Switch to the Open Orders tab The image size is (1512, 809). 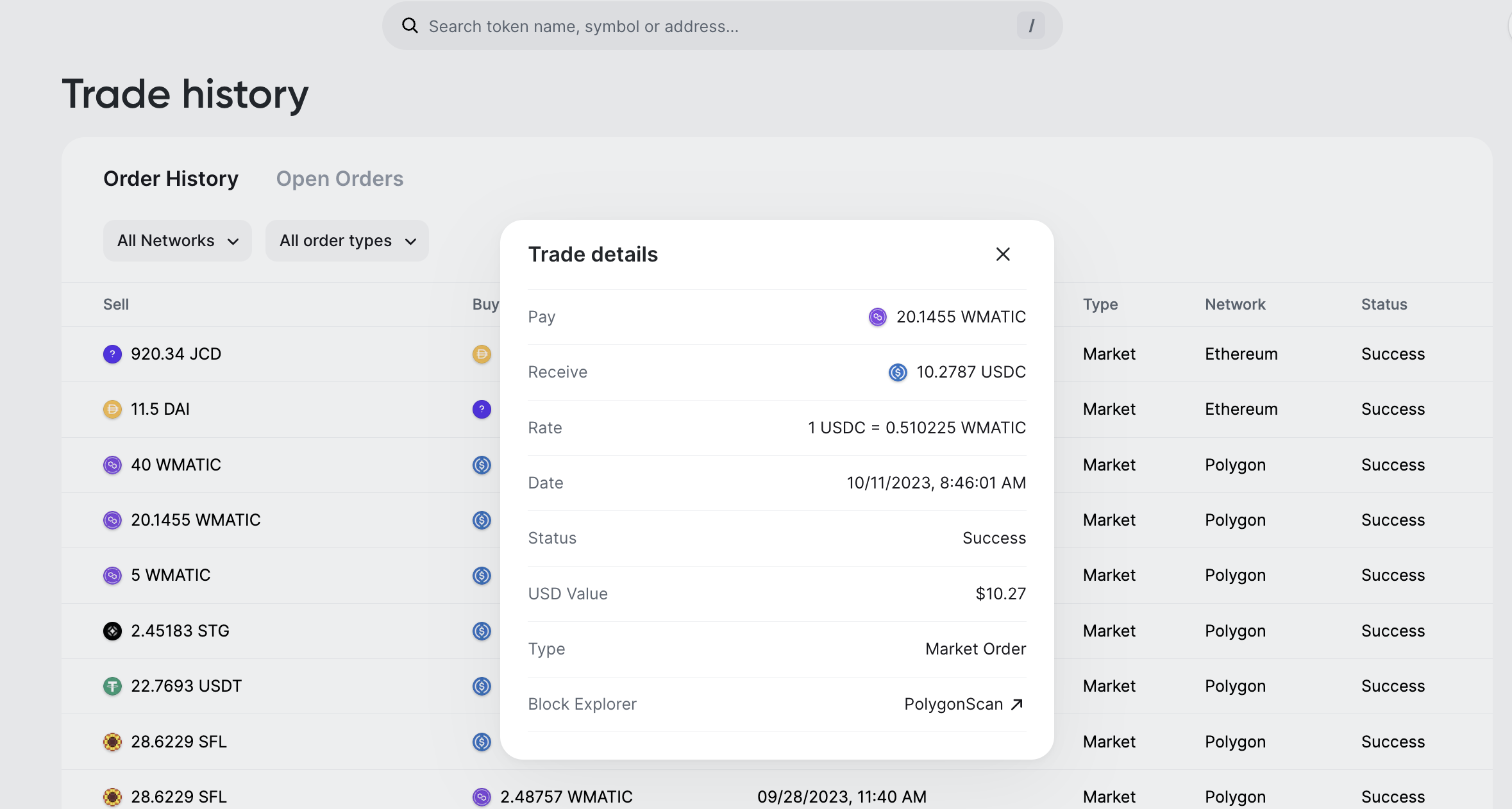pos(339,178)
